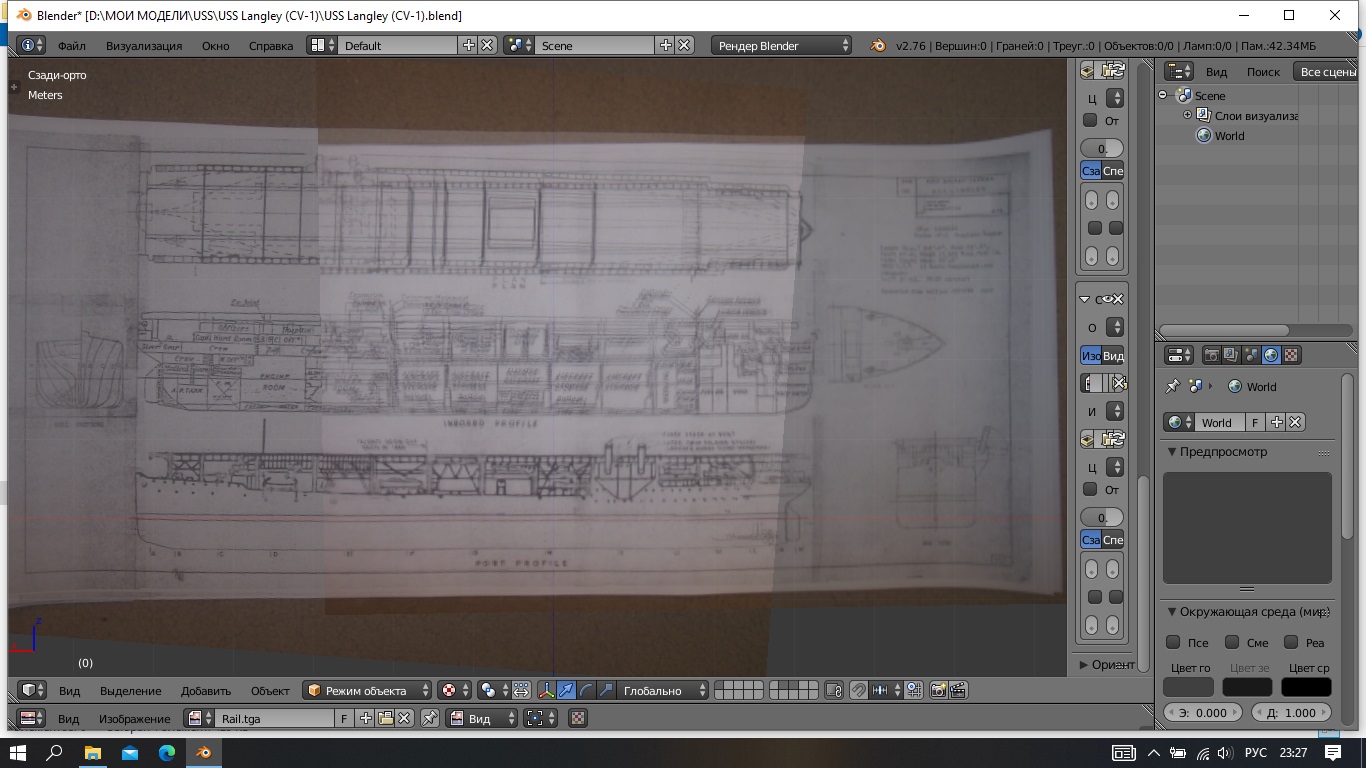Viewport: 1366px width, 768px height.
Task: Enable the 'Сме' sky checkbox
Action: 1232,642
